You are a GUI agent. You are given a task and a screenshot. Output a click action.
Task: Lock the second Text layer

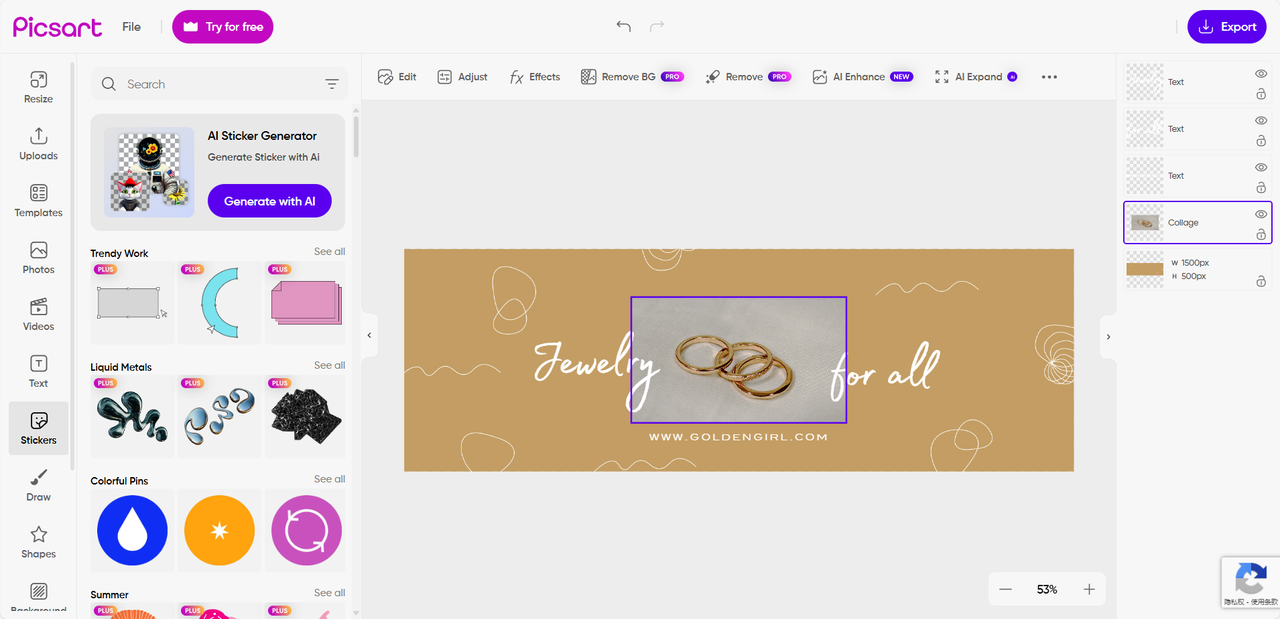pyautogui.click(x=1261, y=141)
